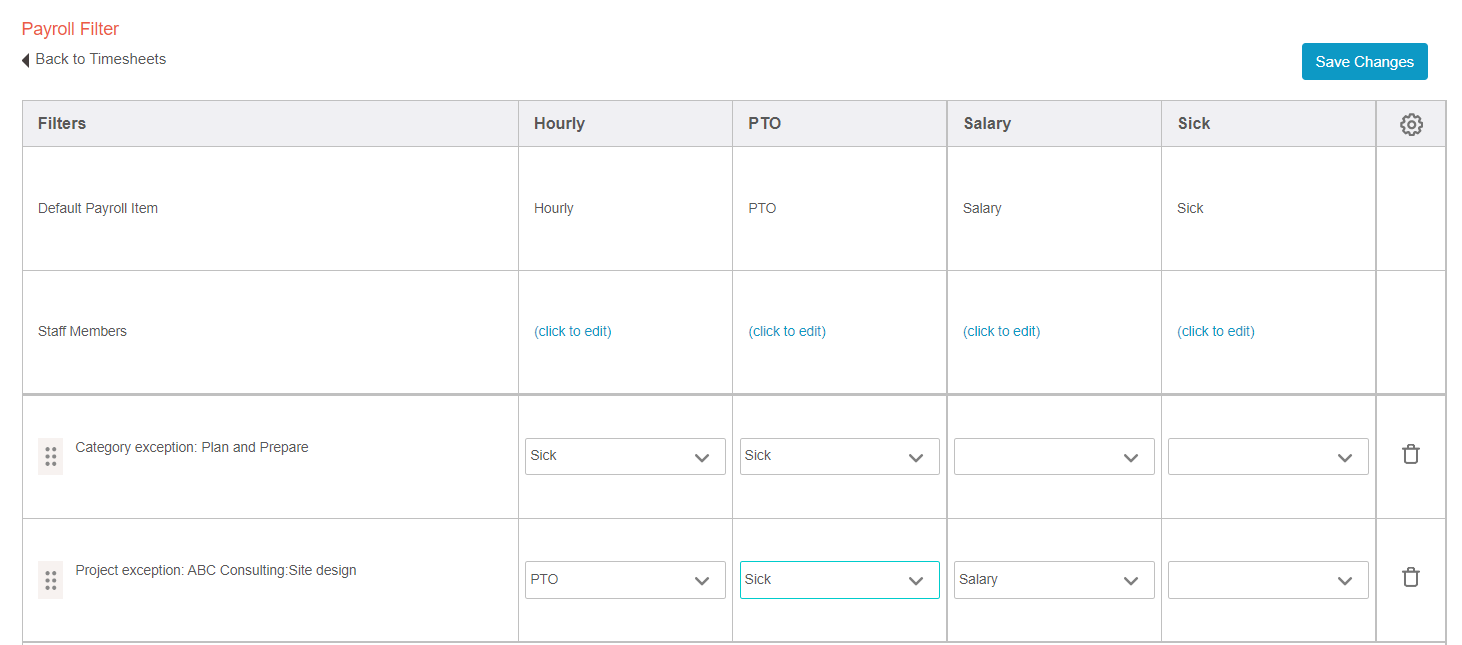The image size is (1462, 645).
Task: Click the Sick value in Default Payroll Item row
Action: 1190,209
